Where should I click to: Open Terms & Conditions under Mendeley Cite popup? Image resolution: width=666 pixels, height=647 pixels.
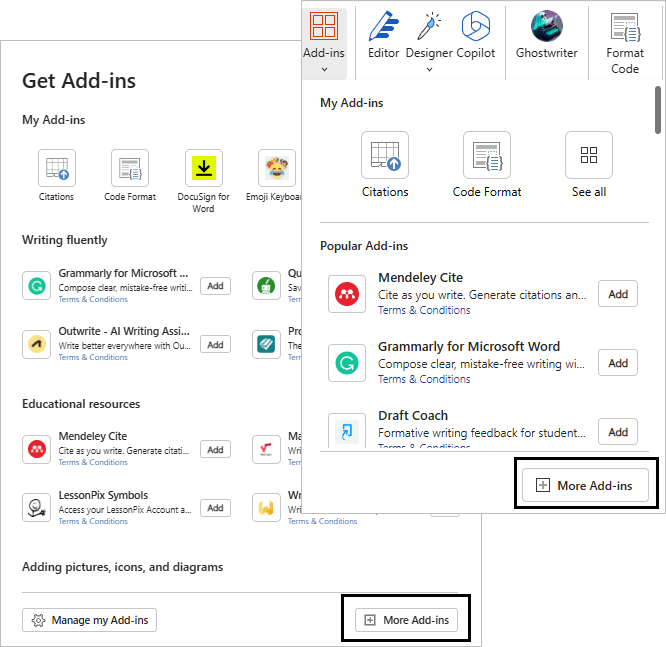(424, 311)
